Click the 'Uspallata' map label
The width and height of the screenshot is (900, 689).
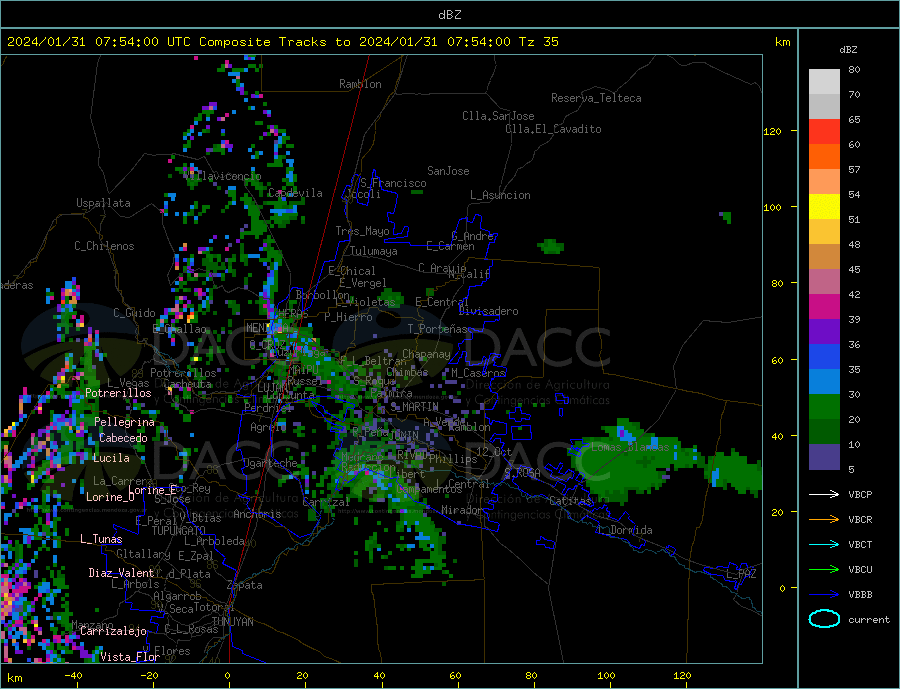click(103, 203)
